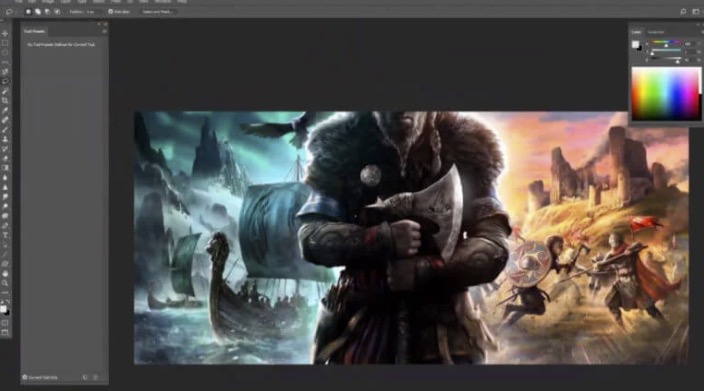Select the Brush tool

(5, 130)
